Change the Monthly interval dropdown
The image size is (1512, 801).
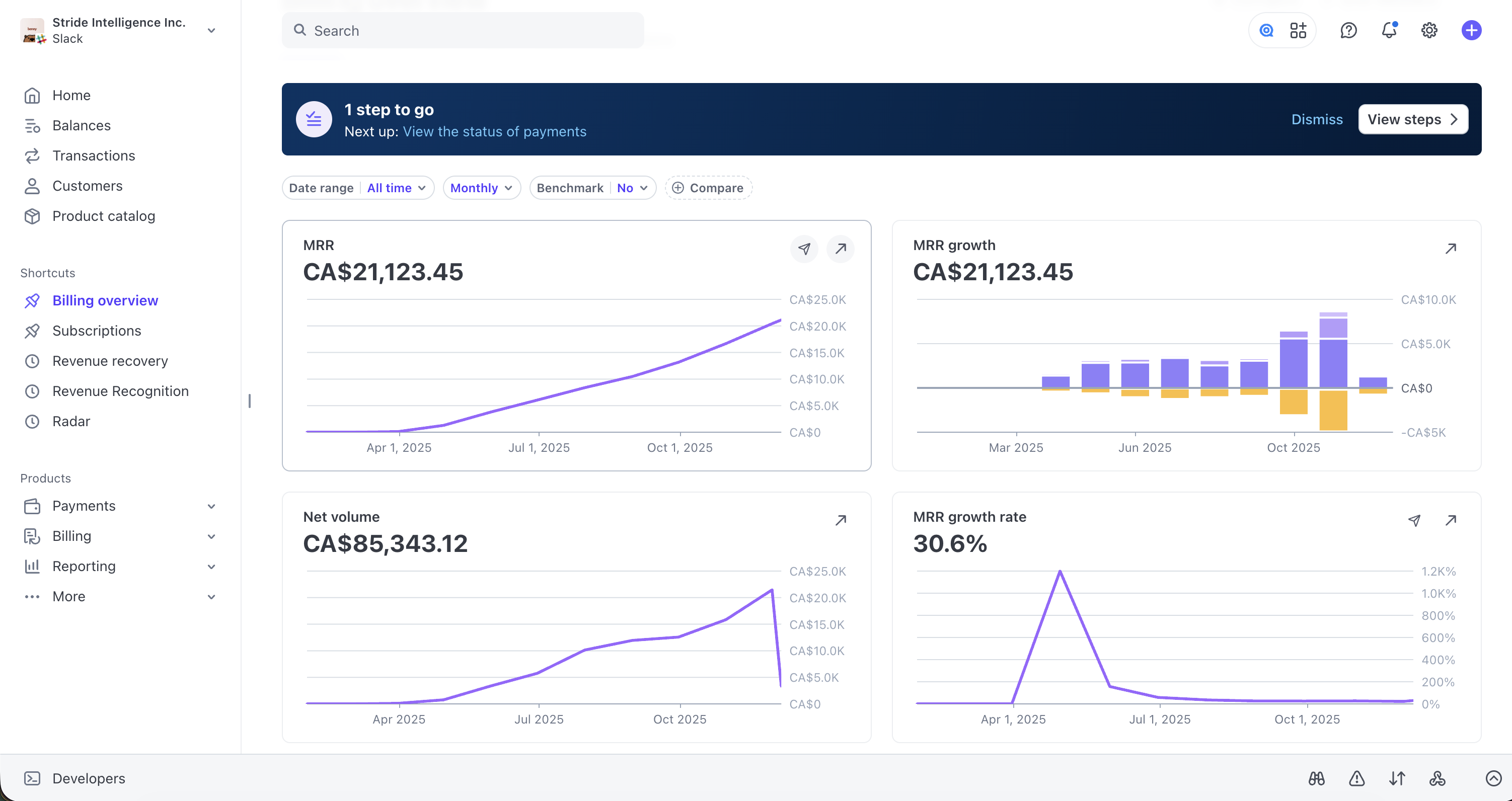coord(481,188)
